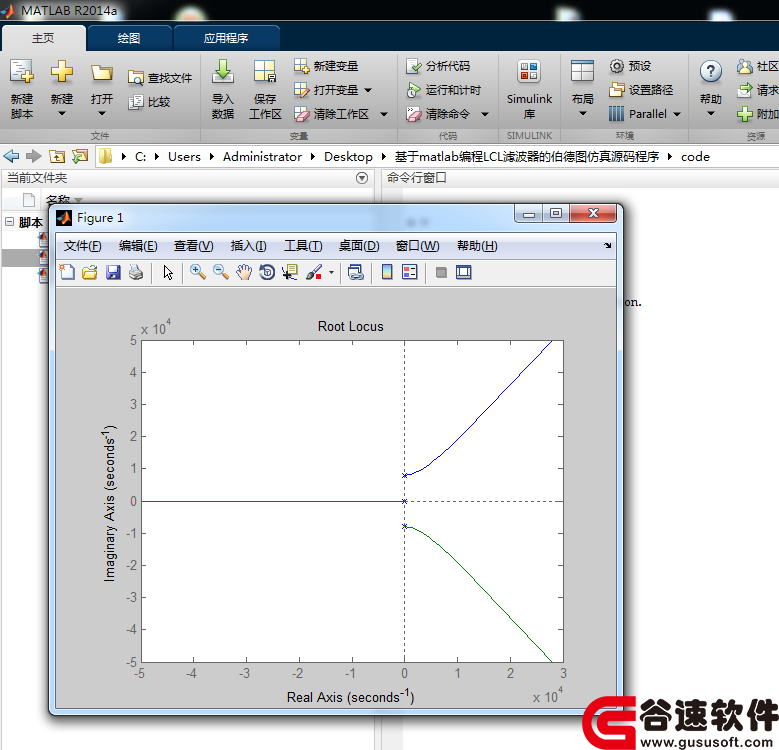Image resolution: width=779 pixels, height=750 pixels.
Task: Click the Compare files button
Action: tap(149, 102)
